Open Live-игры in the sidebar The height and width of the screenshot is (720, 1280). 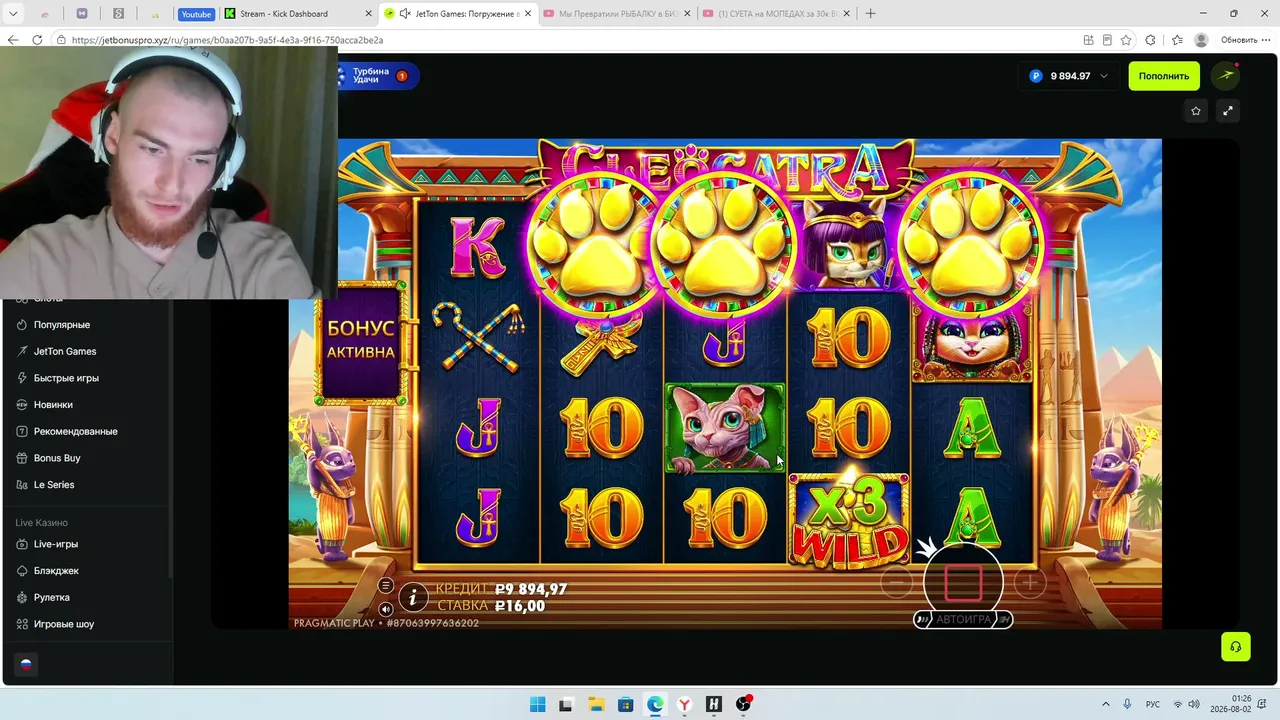[56, 544]
